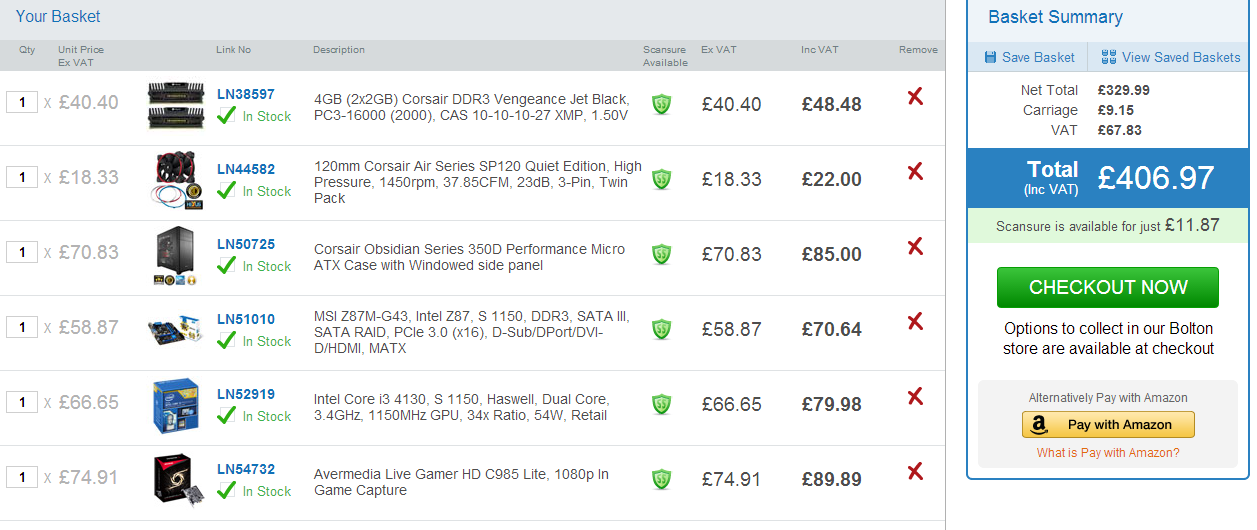1257x530 pixels.
Task: Remove LN44582 Corsair SP120 fans with red X
Action: [x=914, y=172]
